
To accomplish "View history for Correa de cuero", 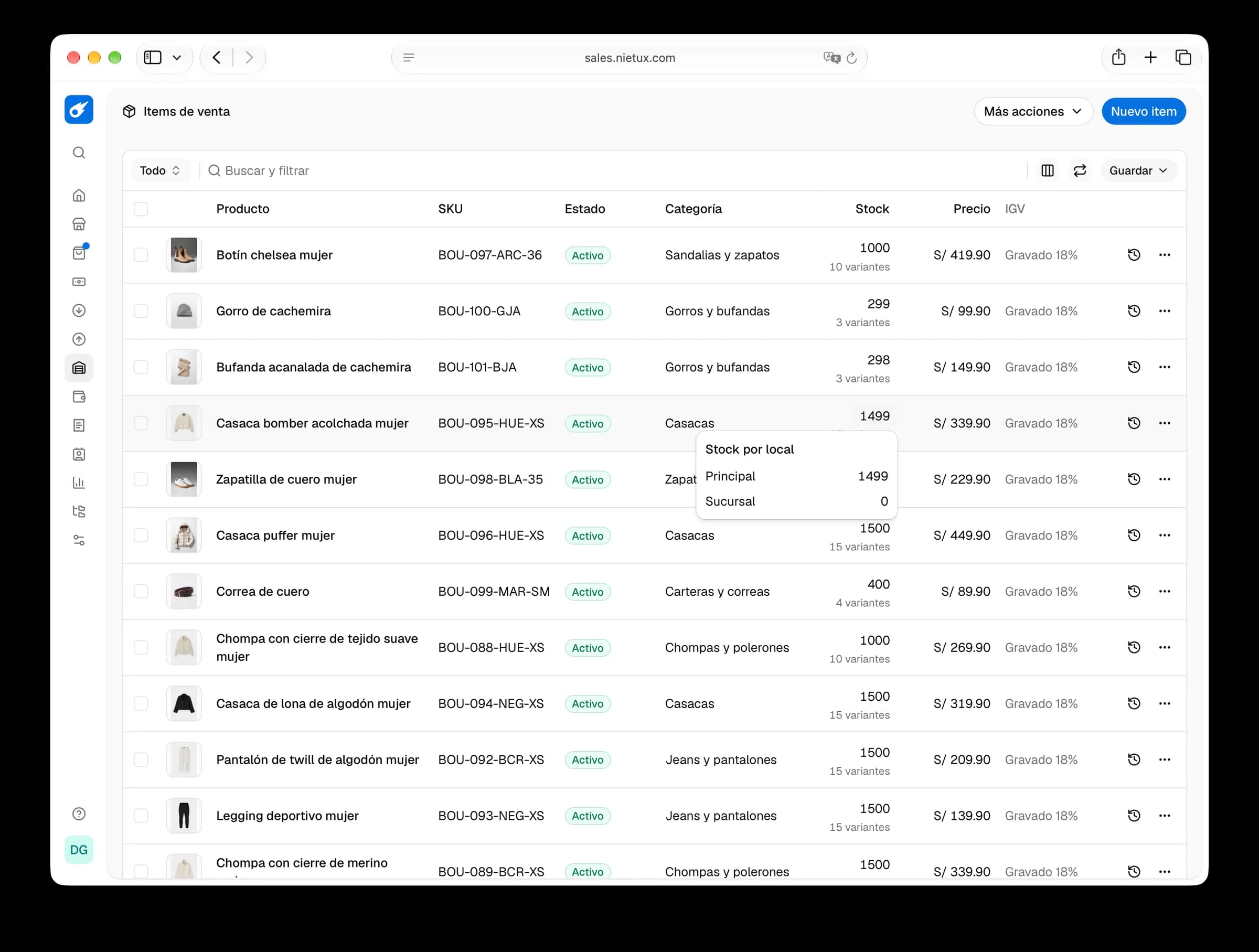I will coord(1134,591).
